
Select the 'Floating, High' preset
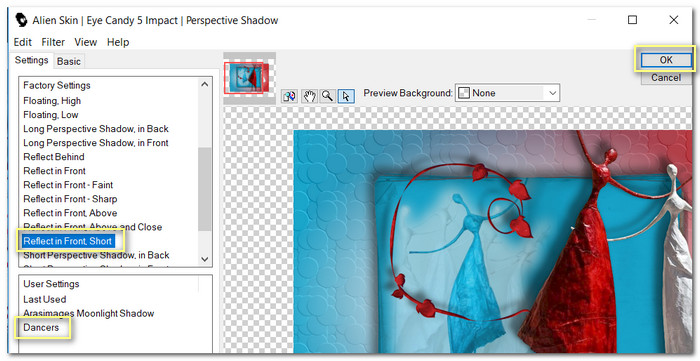point(52,101)
